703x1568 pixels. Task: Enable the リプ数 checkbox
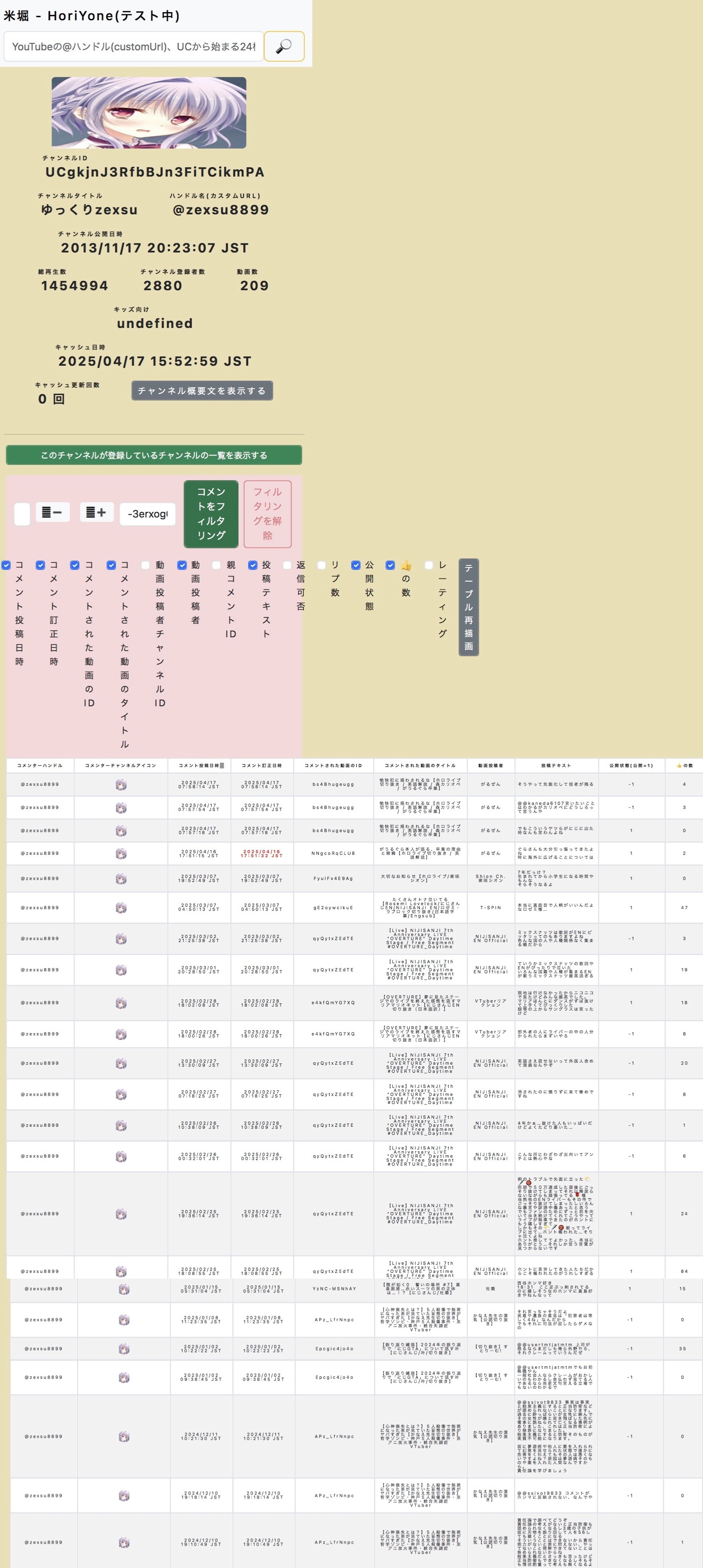pyautogui.click(x=321, y=565)
